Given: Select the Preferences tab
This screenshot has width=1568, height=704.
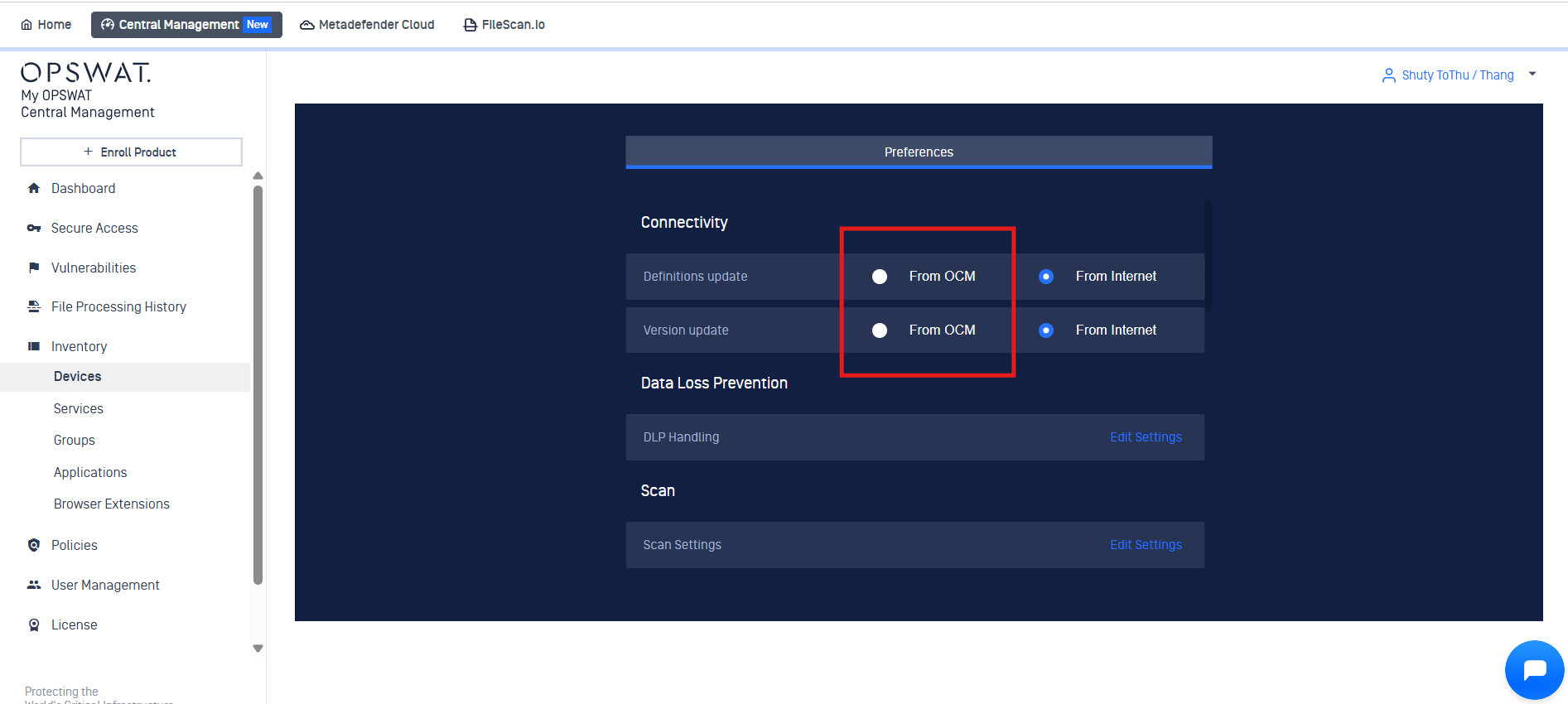Looking at the screenshot, I should pos(919,152).
